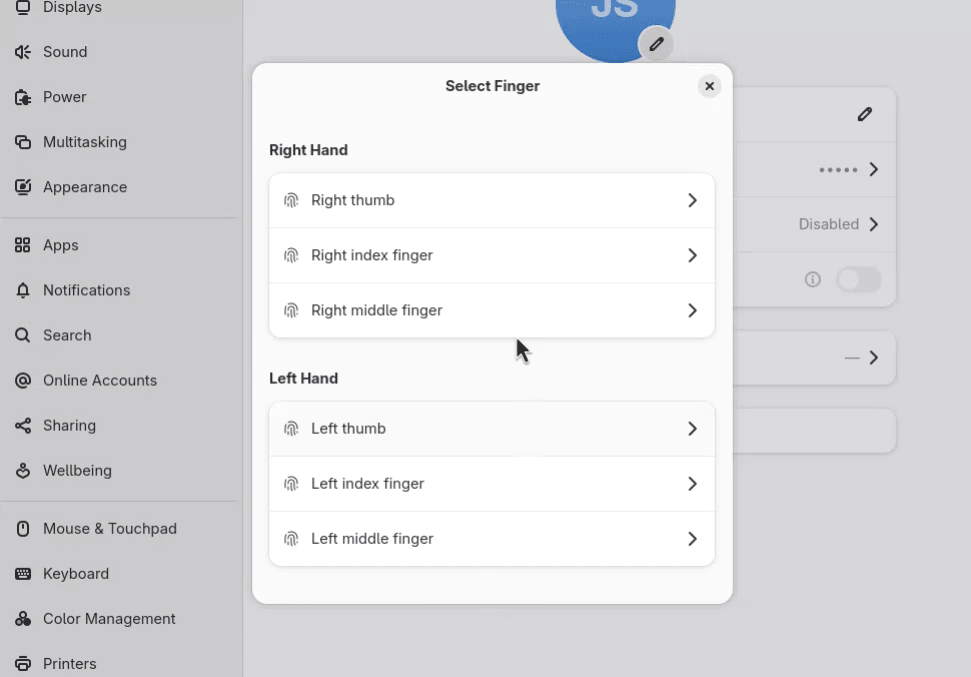This screenshot has width=971, height=677.
Task: Click the fingerprint icon beside Right thumb
Action: pos(291,201)
